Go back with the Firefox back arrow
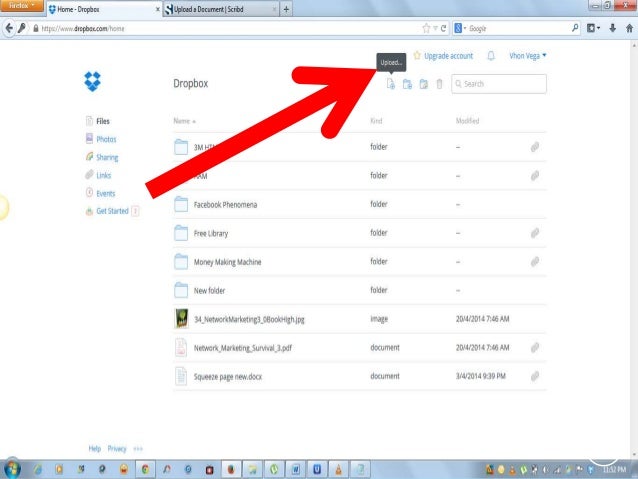 (9, 28)
